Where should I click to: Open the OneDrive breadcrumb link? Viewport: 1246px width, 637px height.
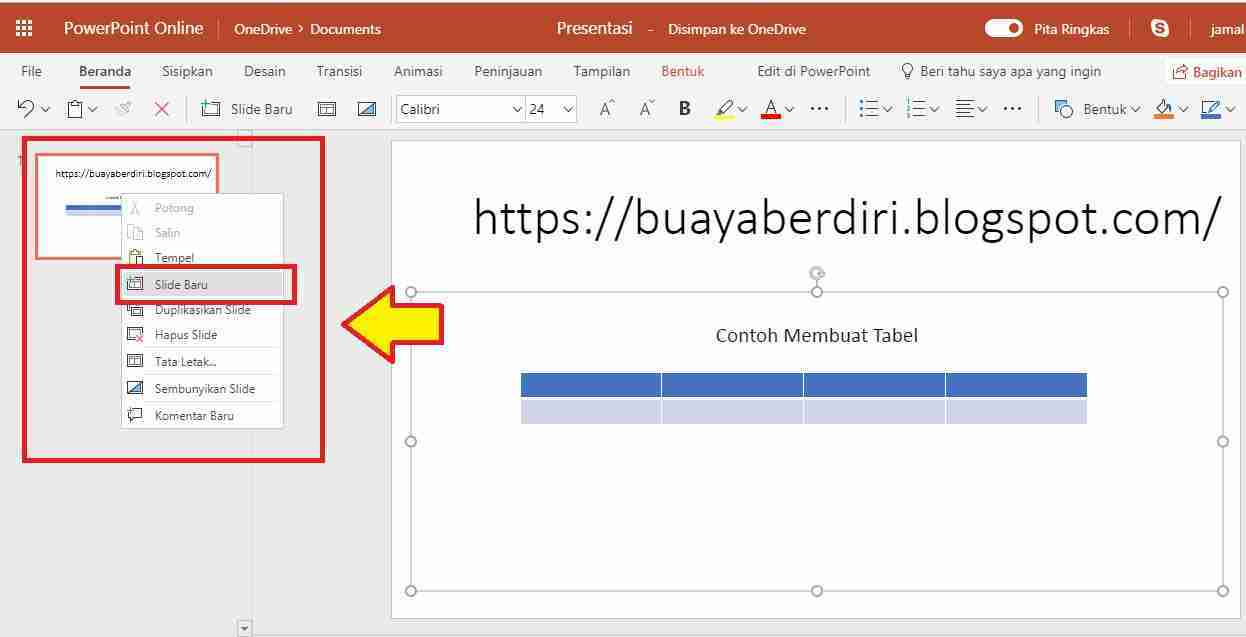point(262,29)
